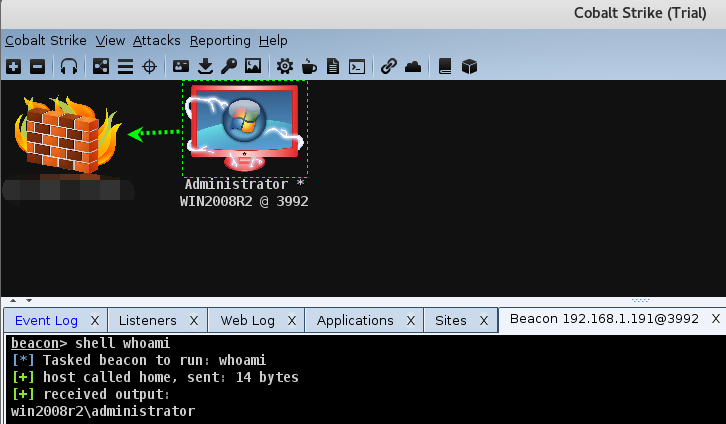This screenshot has height=424, width=726.
Task: Click the minus icon to disconnect
Action: pyautogui.click(x=38, y=67)
